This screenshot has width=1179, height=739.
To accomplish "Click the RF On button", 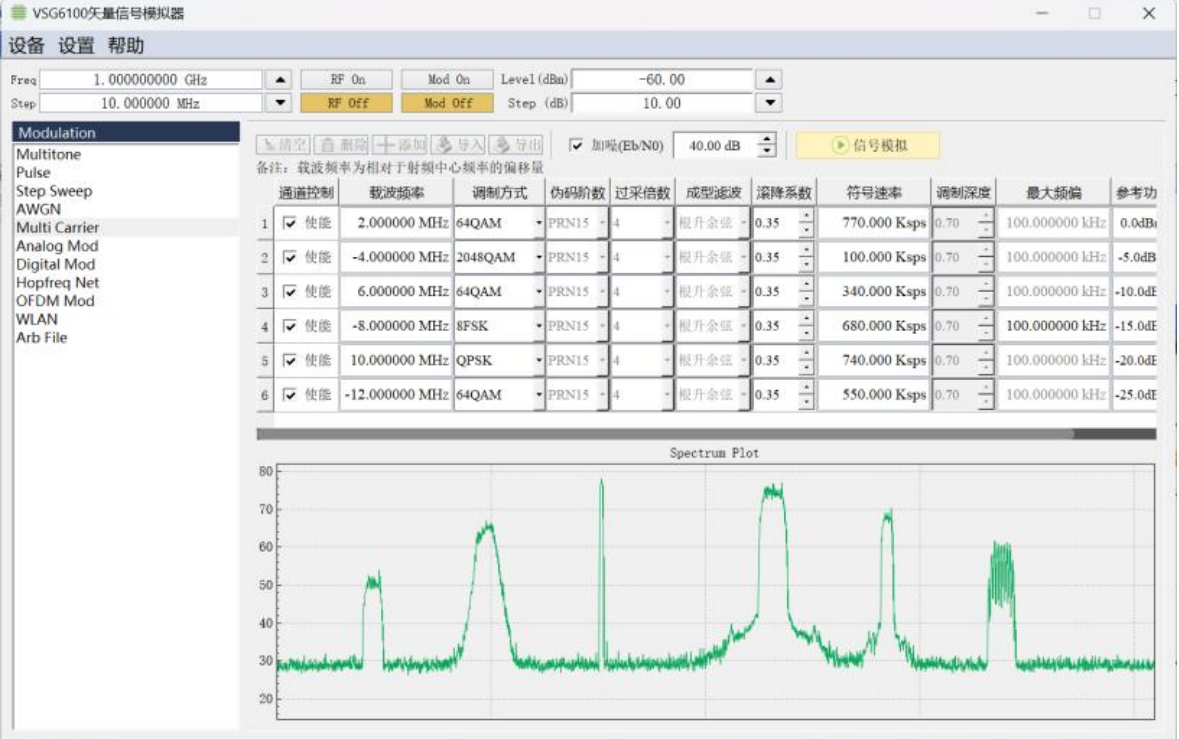I will (x=347, y=79).
